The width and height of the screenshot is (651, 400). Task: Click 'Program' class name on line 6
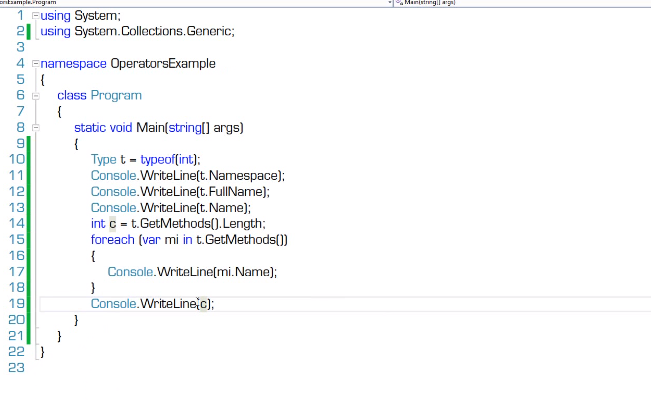coord(116,96)
